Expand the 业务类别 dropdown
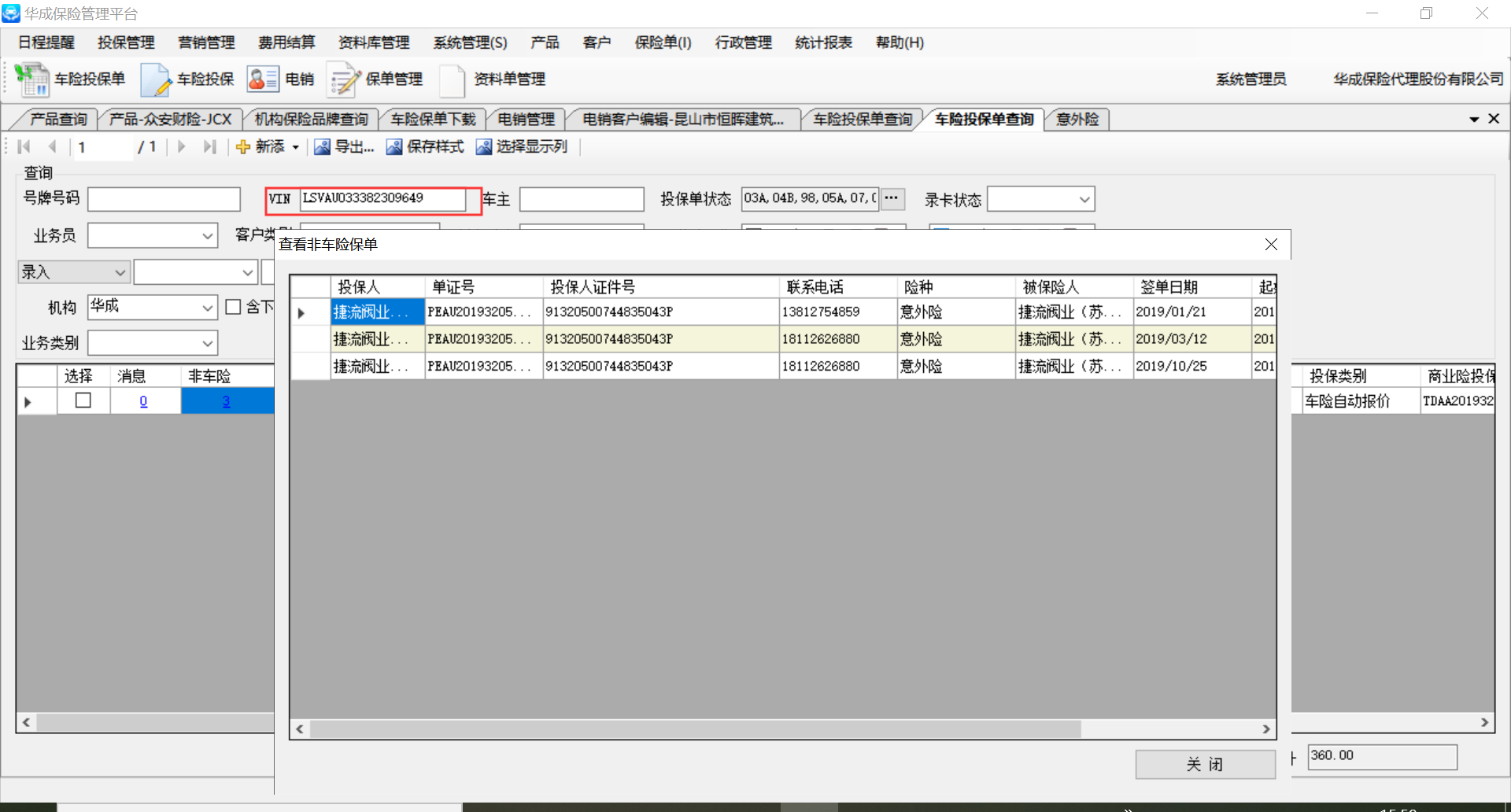 point(208,343)
